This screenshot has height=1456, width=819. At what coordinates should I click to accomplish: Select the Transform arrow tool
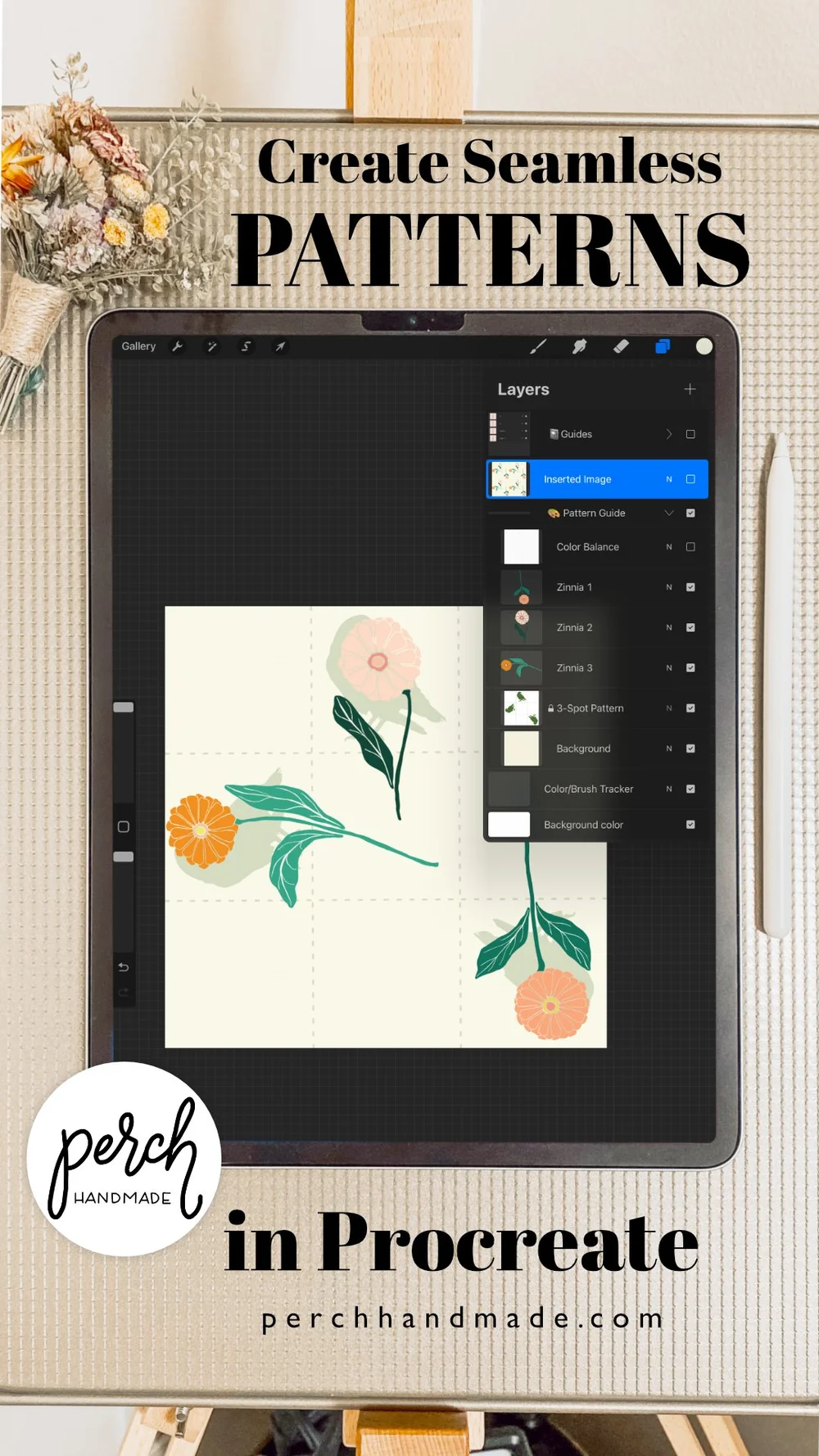[x=280, y=346]
